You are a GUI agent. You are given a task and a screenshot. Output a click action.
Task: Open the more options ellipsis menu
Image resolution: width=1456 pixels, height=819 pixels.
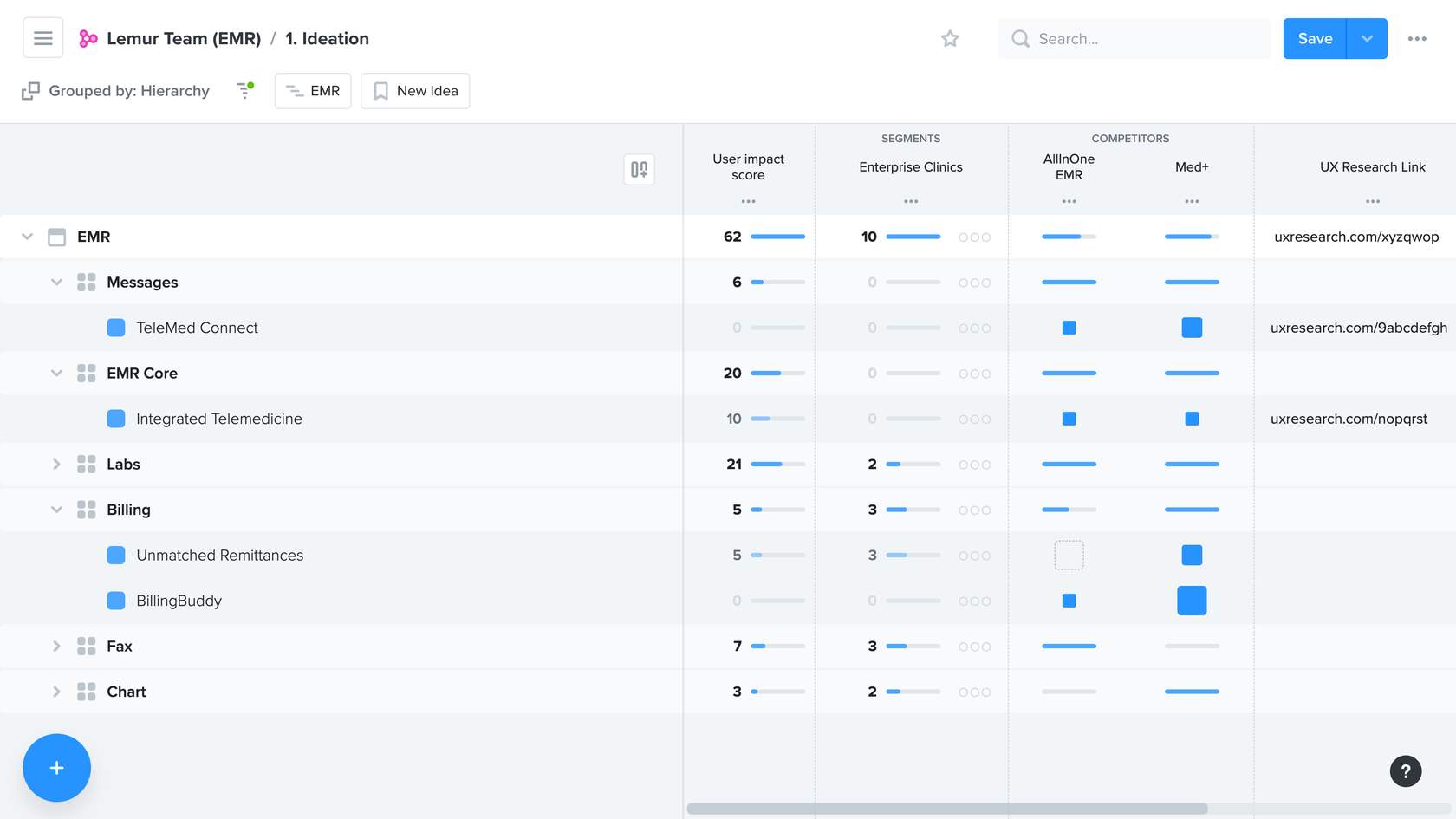[x=1417, y=39]
